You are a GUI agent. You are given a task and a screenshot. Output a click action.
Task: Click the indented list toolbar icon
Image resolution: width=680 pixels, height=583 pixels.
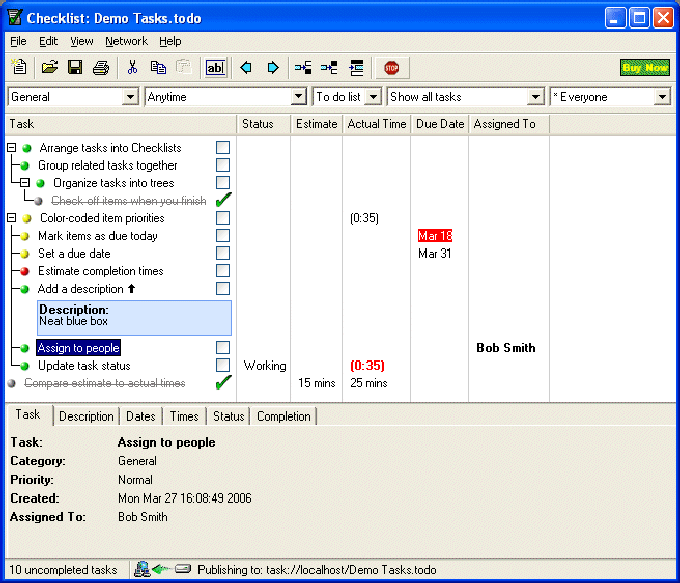click(356, 68)
